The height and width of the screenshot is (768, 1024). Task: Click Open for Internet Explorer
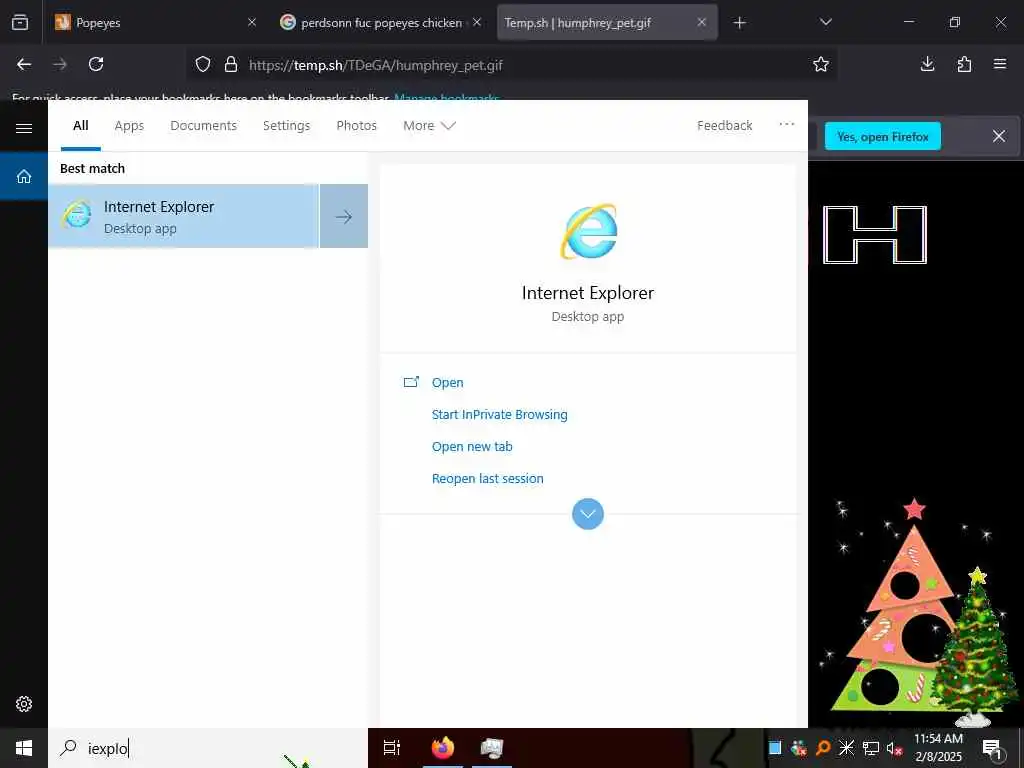pos(447,383)
